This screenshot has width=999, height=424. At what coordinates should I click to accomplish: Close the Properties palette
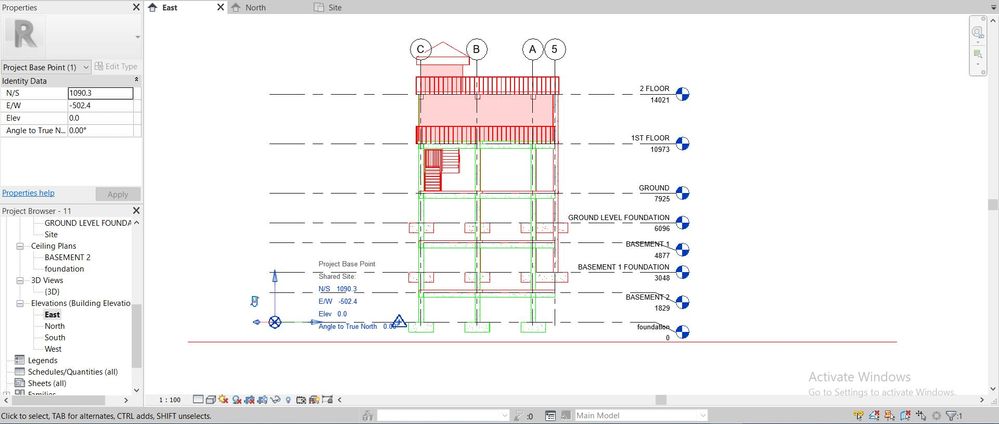[x=136, y=7]
